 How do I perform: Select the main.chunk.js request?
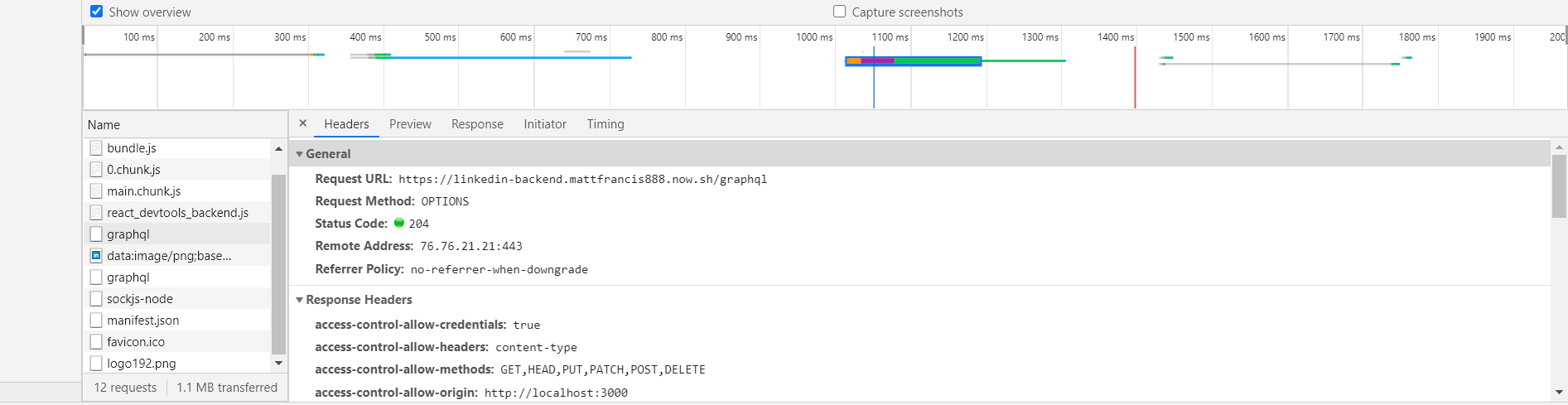tap(143, 191)
